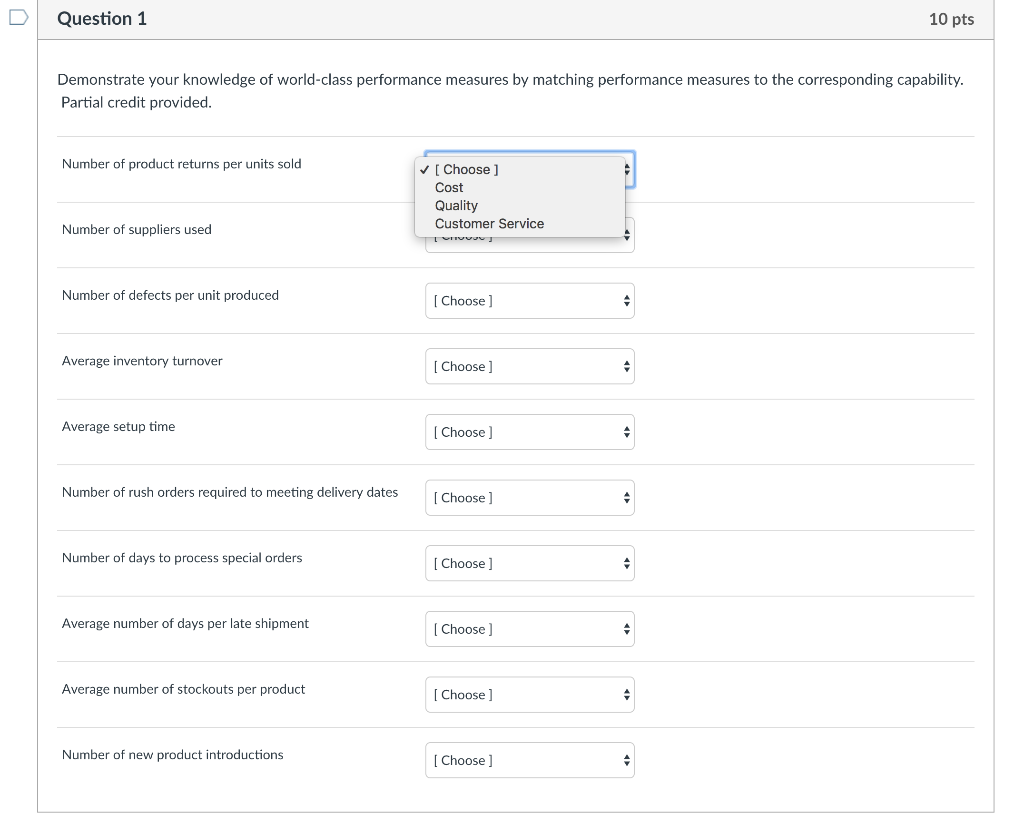Choose Customer Service from the open list
Viewport: 1024px width, 824px height.
(520, 224)
